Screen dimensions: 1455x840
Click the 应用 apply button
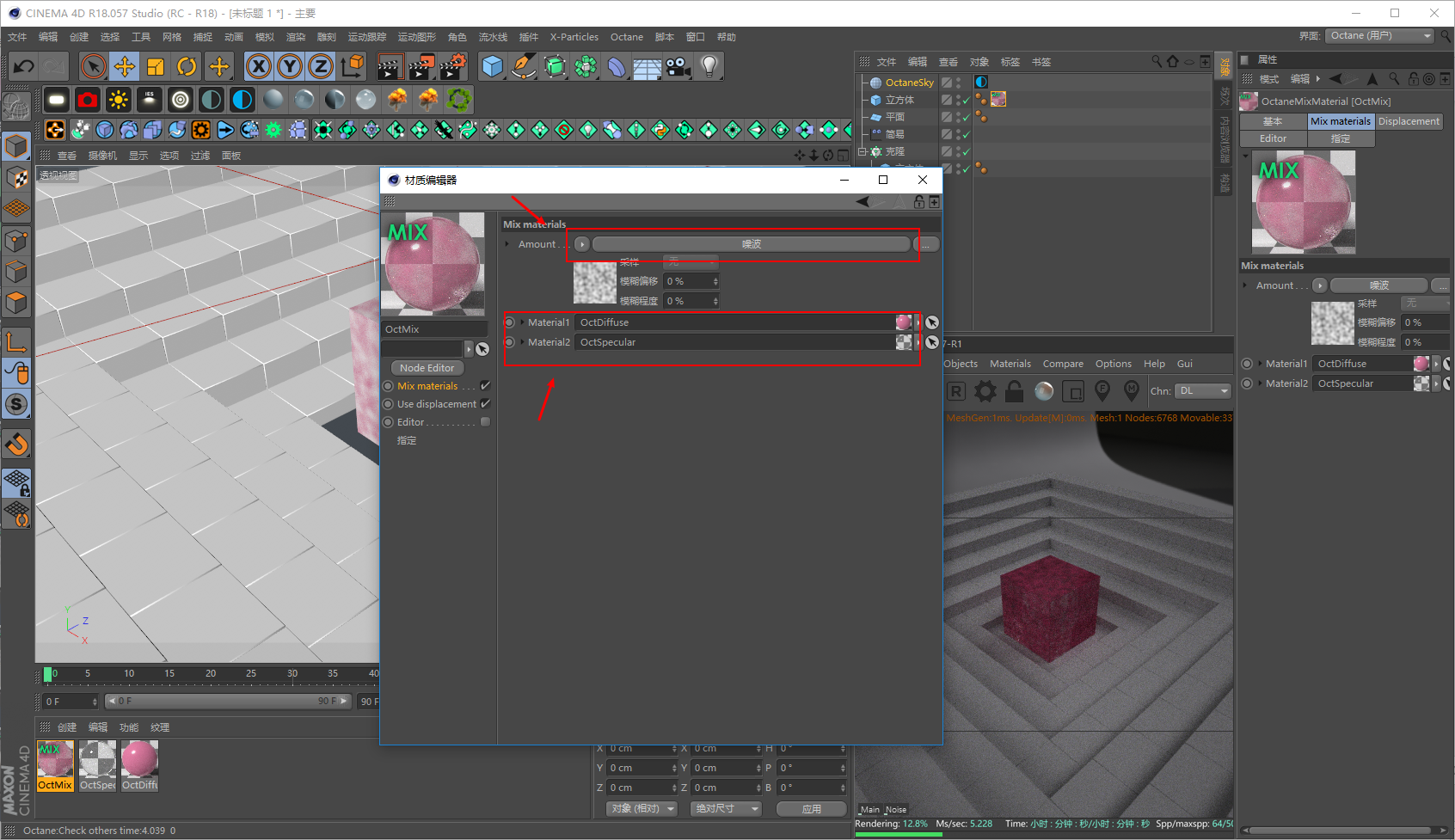pos(812,809)
